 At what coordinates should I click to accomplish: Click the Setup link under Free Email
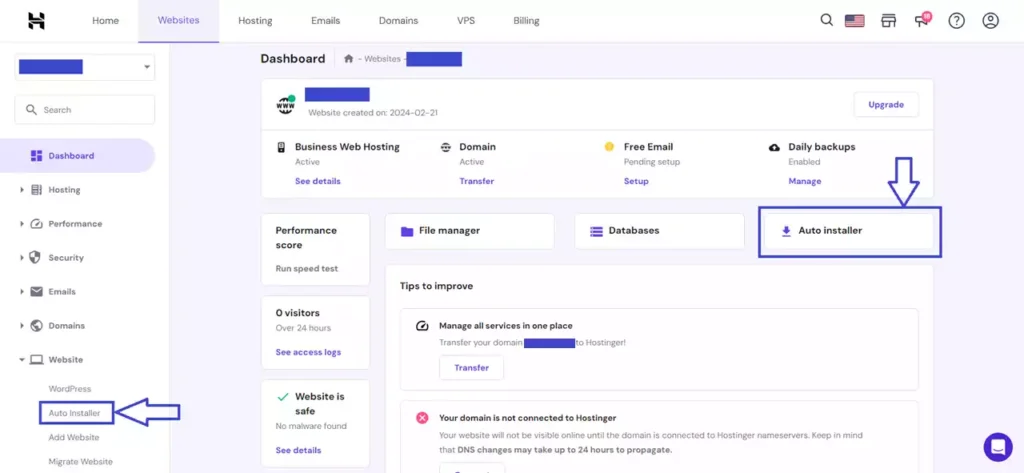[x=636, y=181]
